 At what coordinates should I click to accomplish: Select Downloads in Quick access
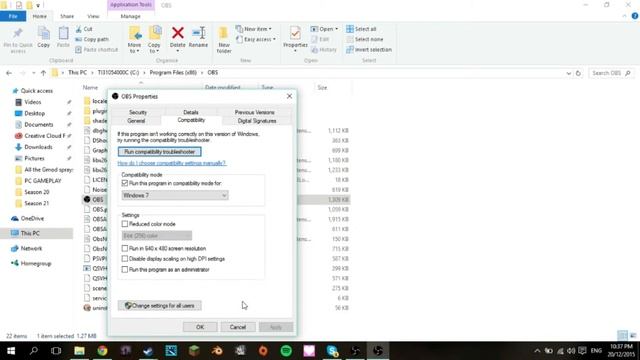[x=38, y=147]
